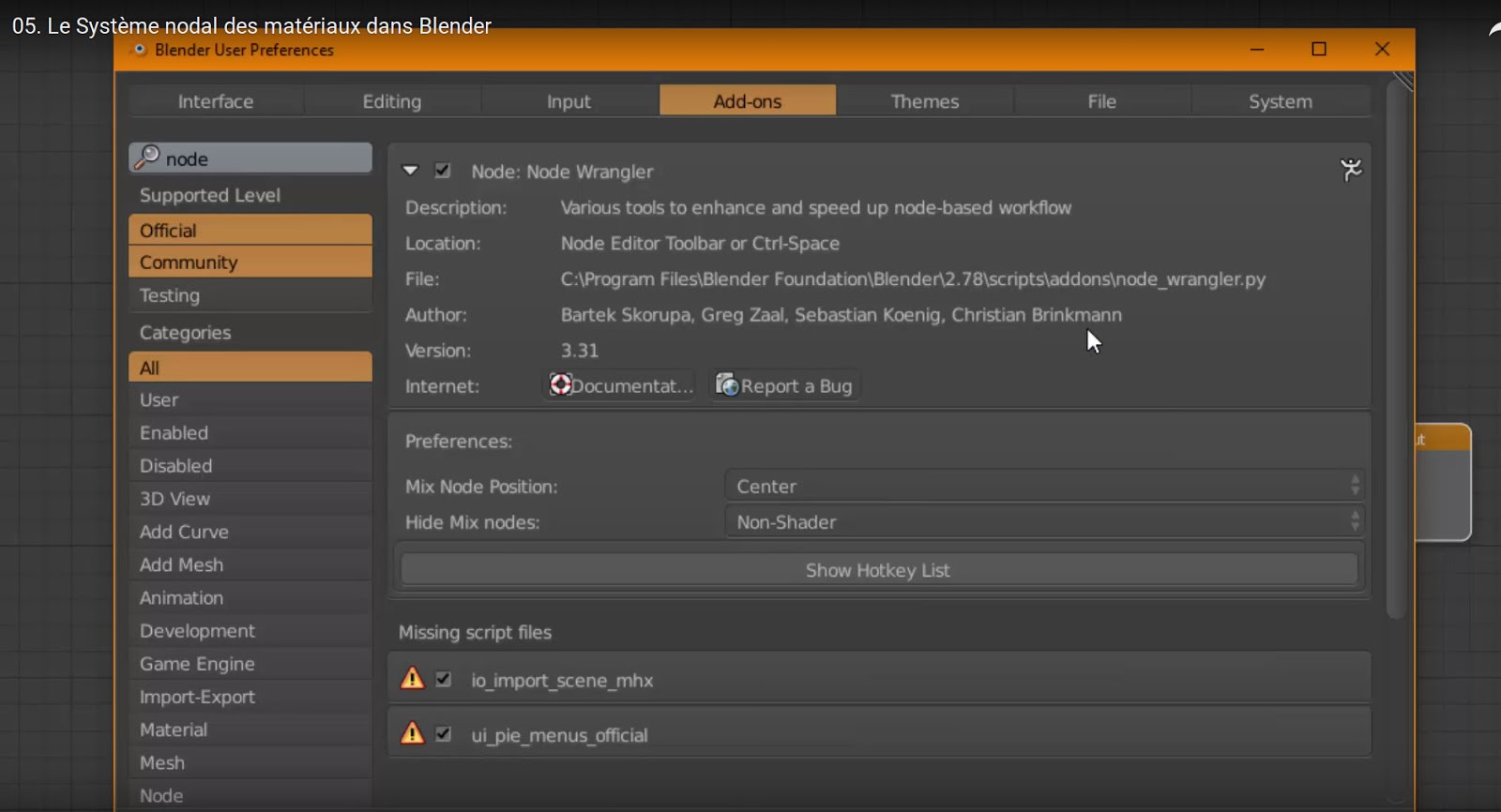Viewport: 1501px width, 812px height.
Task: Uncheck the io_import_scene_mhx add-on
Action: click(444, 679)
